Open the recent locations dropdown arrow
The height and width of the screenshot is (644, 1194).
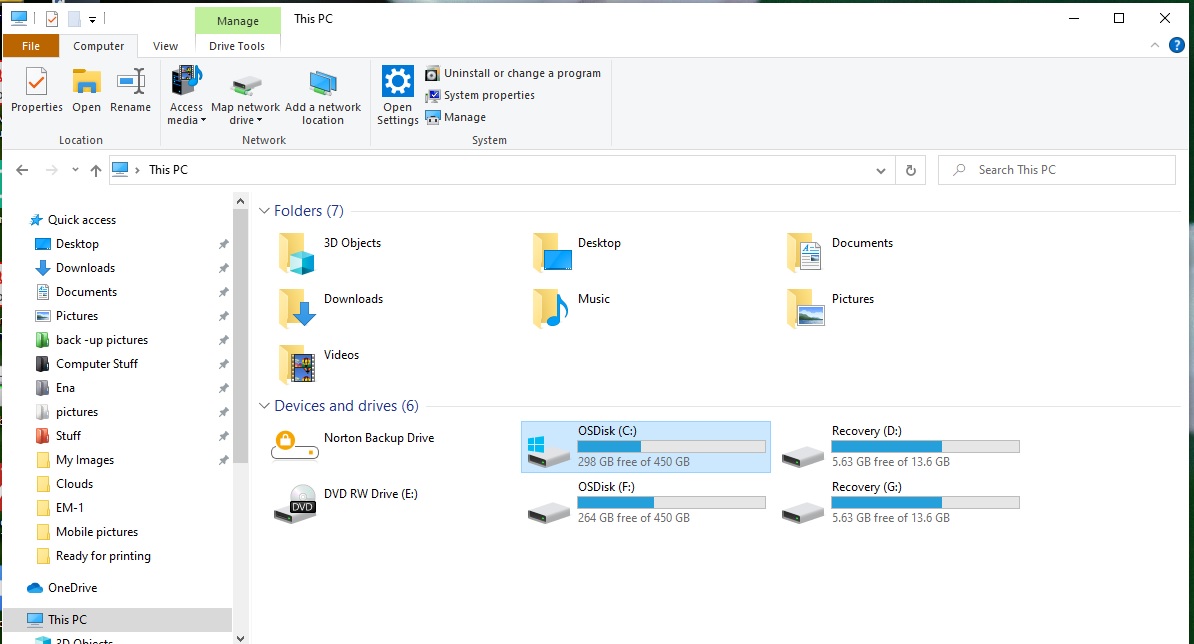tap(75, 170)
